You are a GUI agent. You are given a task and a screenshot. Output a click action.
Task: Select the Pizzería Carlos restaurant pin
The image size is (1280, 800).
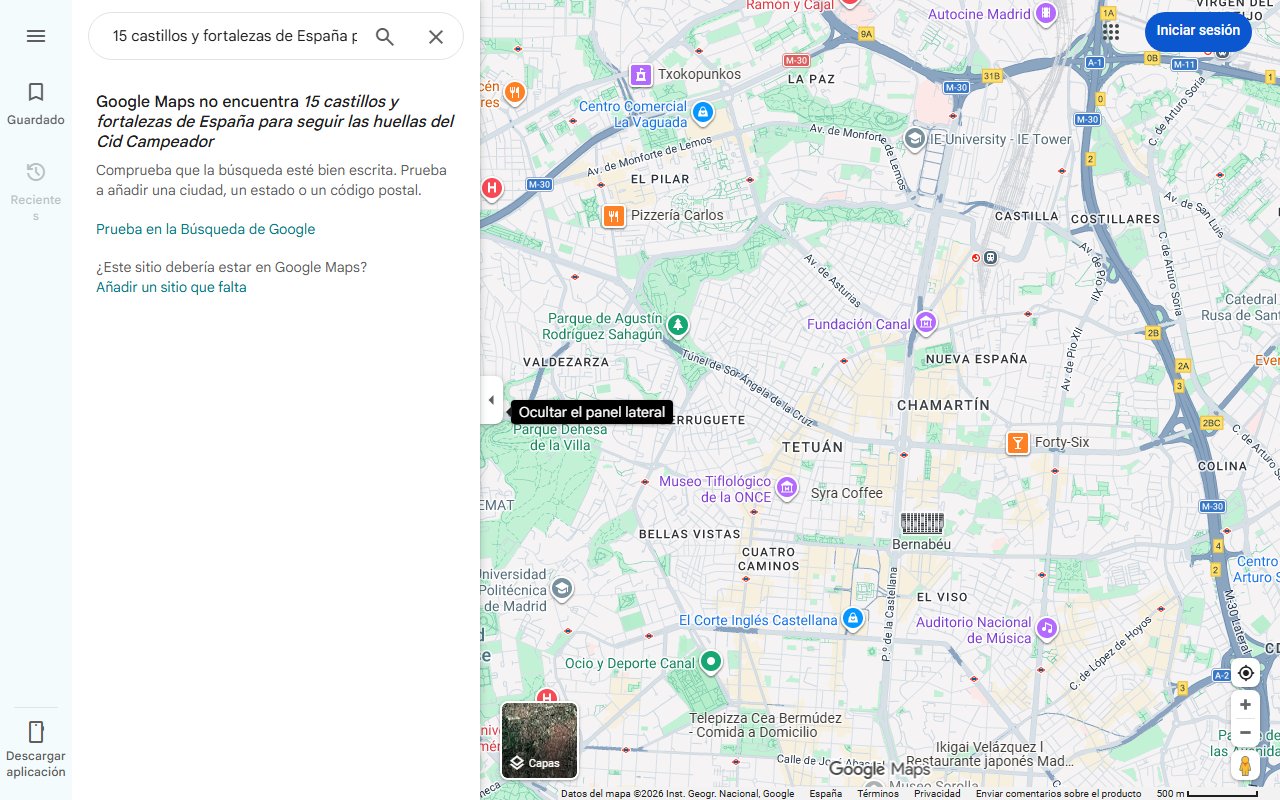click(613, 215)
